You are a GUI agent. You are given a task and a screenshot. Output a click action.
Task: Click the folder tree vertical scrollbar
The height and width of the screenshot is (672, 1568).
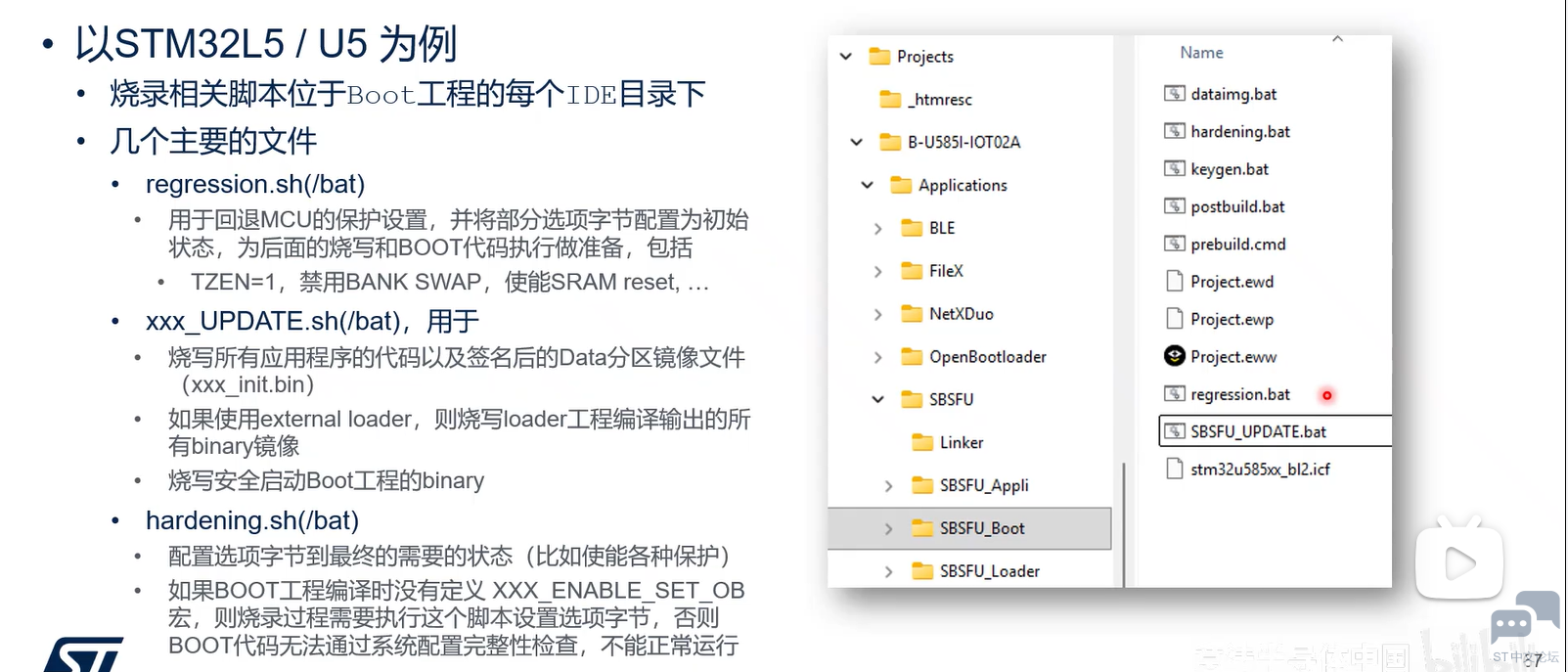tap(1124, 523)
